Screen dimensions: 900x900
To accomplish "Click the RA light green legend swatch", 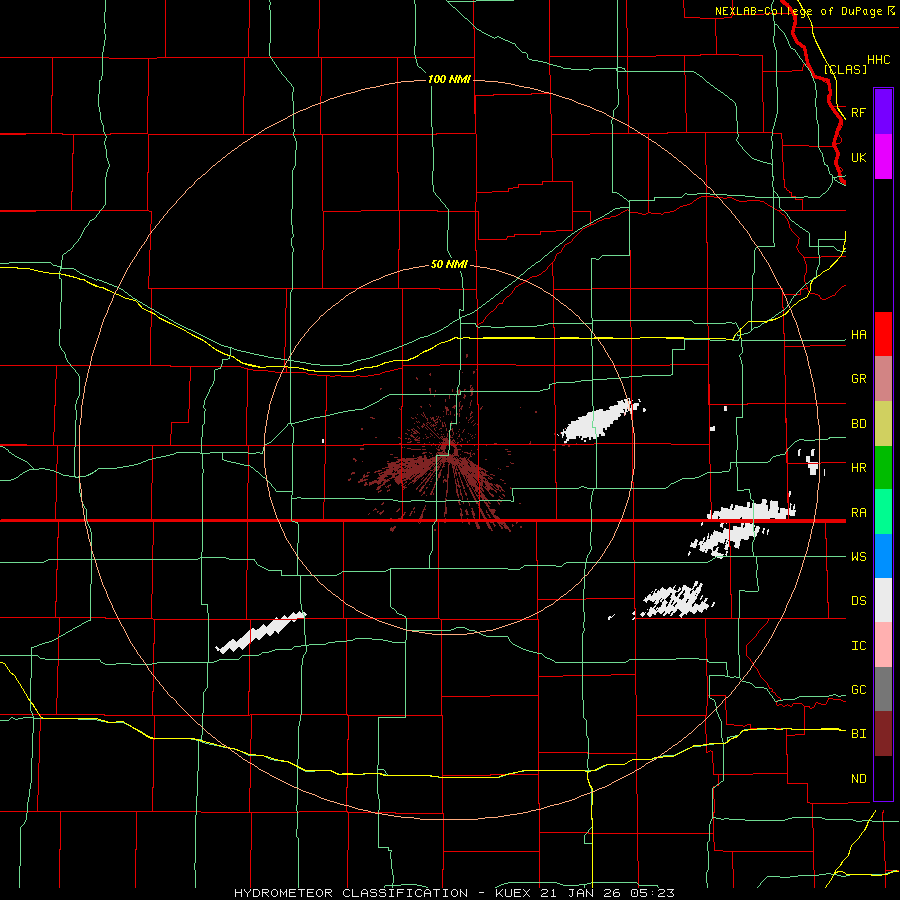I will pos(883,512).
